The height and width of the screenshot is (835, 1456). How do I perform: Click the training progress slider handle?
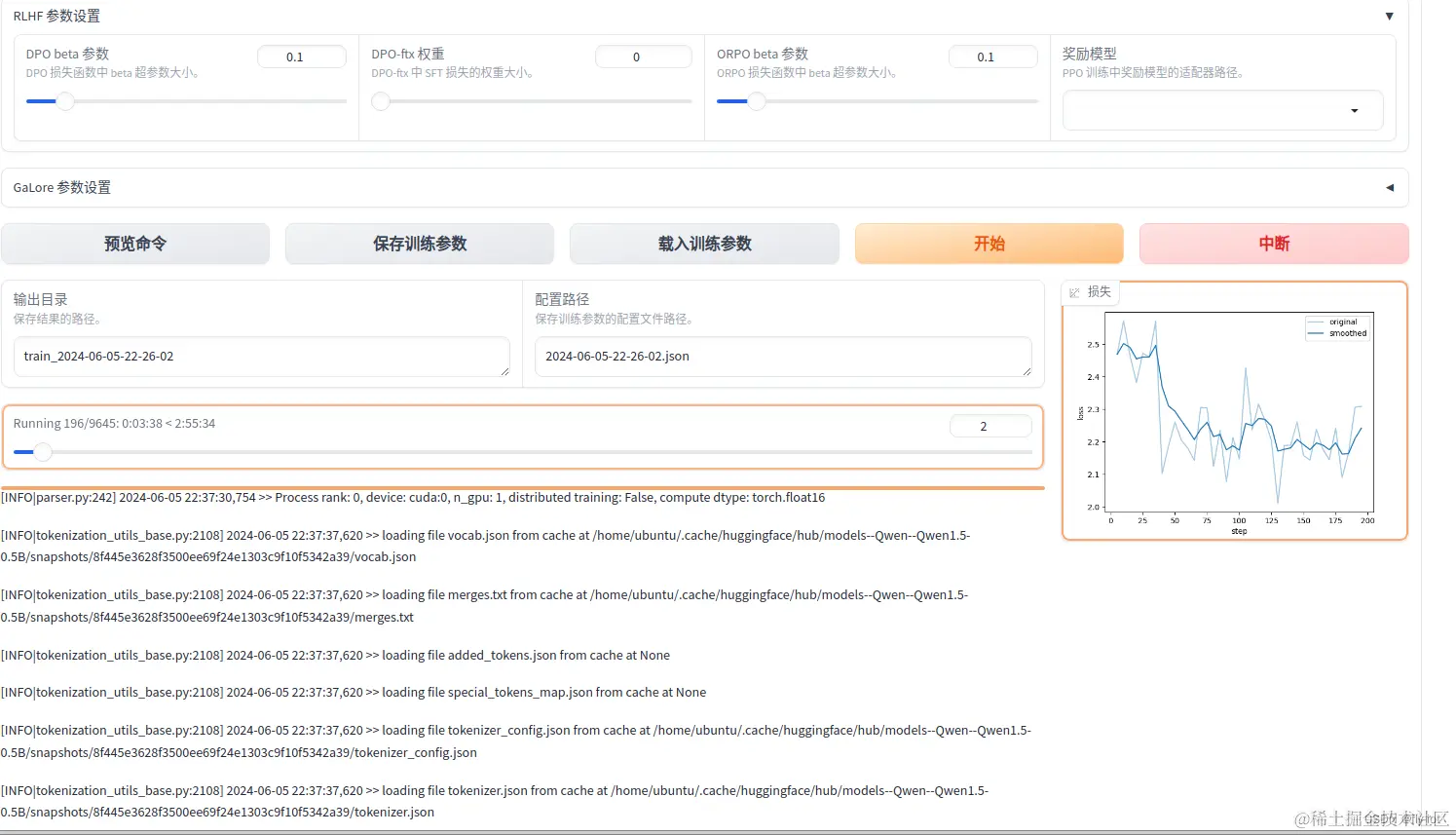(42, 451)
